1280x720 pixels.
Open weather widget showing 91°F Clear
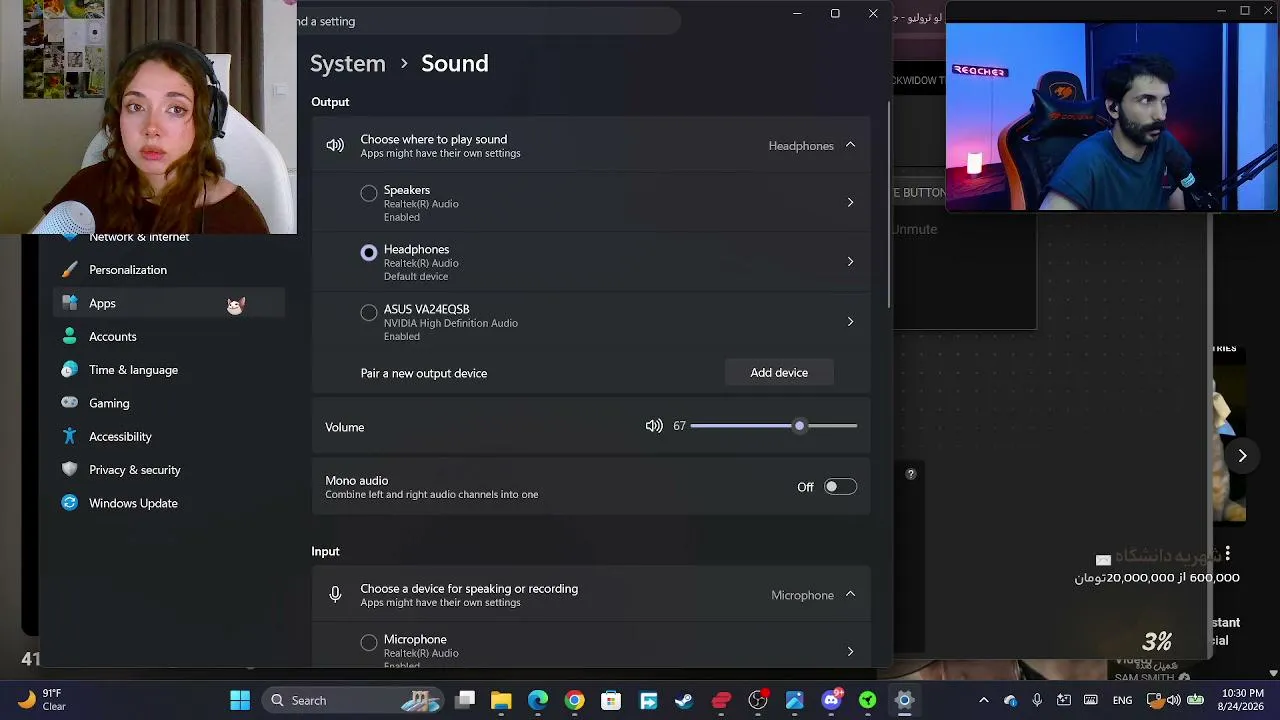point(41,700)
